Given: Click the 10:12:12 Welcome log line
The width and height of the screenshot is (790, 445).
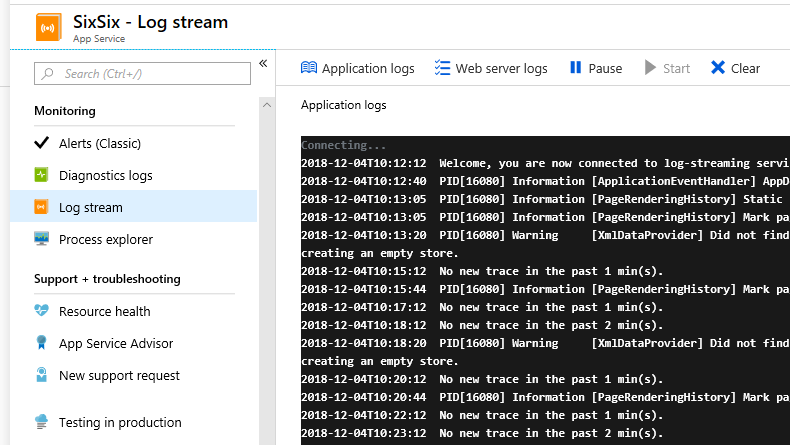Looking at the screenshot, I should [545, 163].
